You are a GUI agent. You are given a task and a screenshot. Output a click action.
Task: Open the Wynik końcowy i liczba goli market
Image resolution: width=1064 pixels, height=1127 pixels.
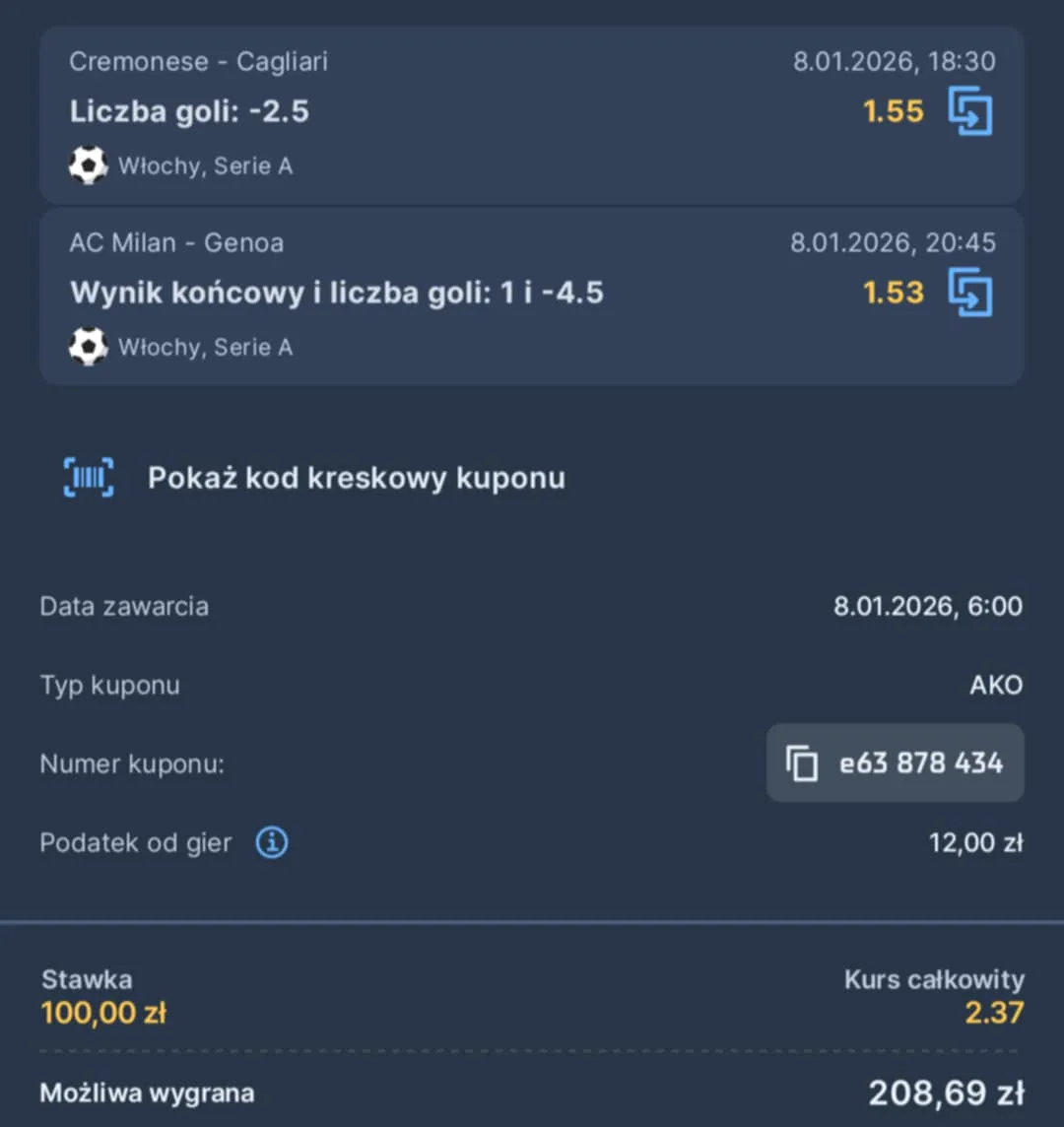(338, 292)
